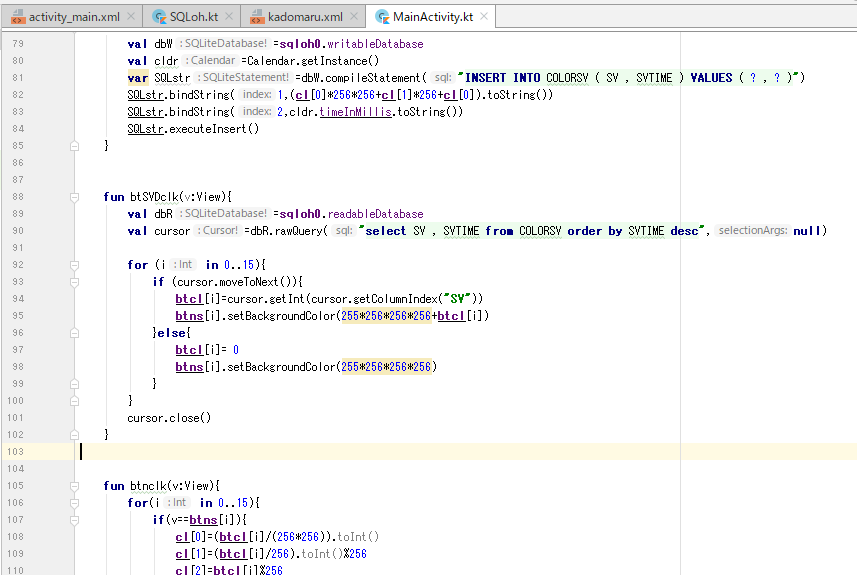
Task: Collapse the btSVDclk function at line 88
Action: pos(74,197)
